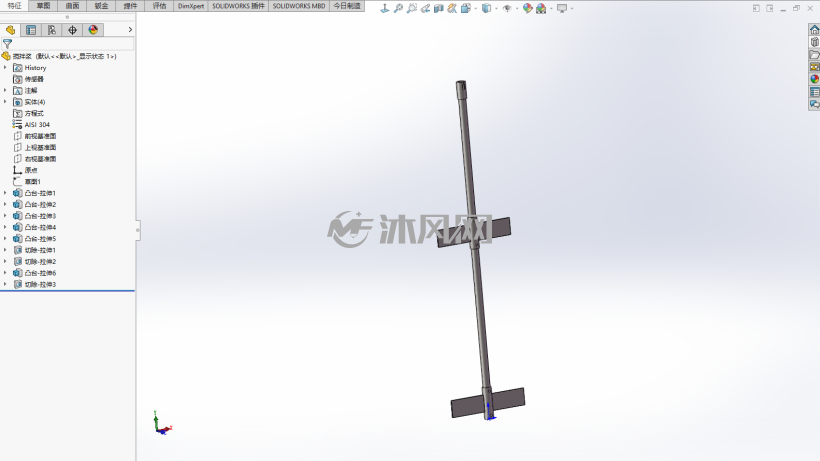
Task: Select the 前视基准面 plane
Action: 35,136
